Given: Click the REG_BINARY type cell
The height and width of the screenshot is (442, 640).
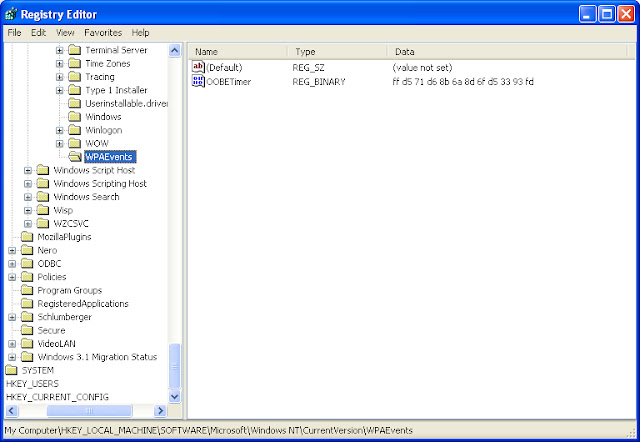Looking at the screenshot, I should [x=319, y=82].
